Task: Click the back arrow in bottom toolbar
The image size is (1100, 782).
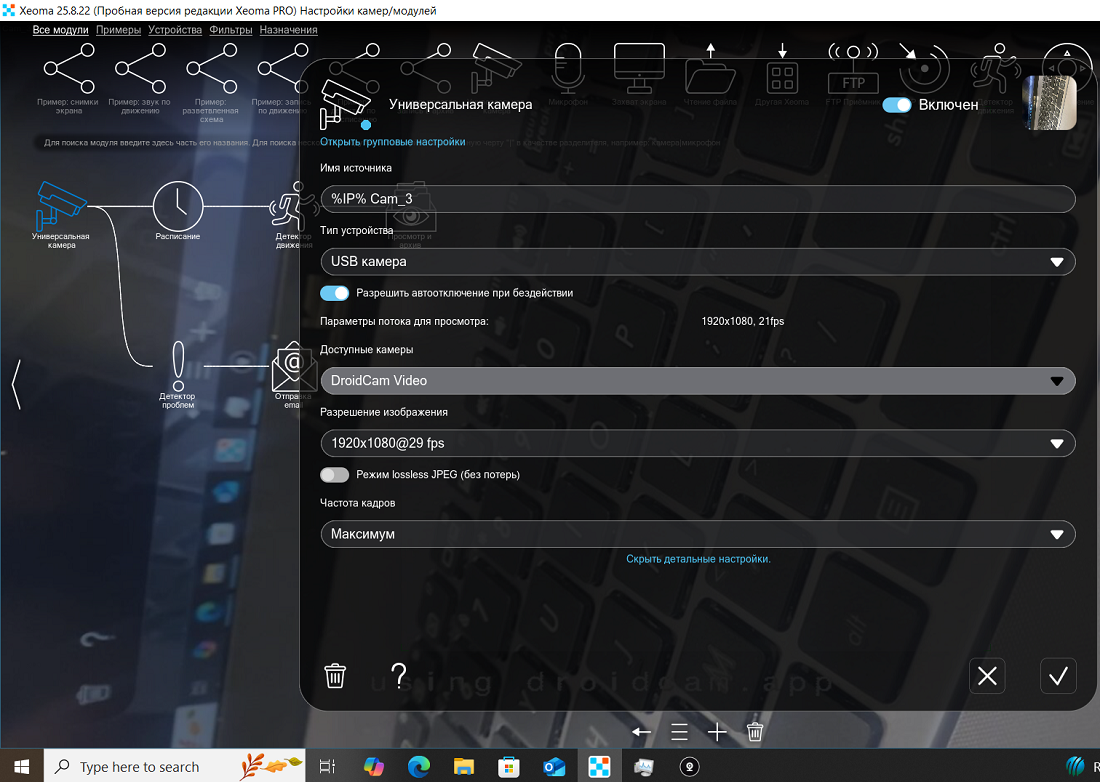Action: point(641,732)
